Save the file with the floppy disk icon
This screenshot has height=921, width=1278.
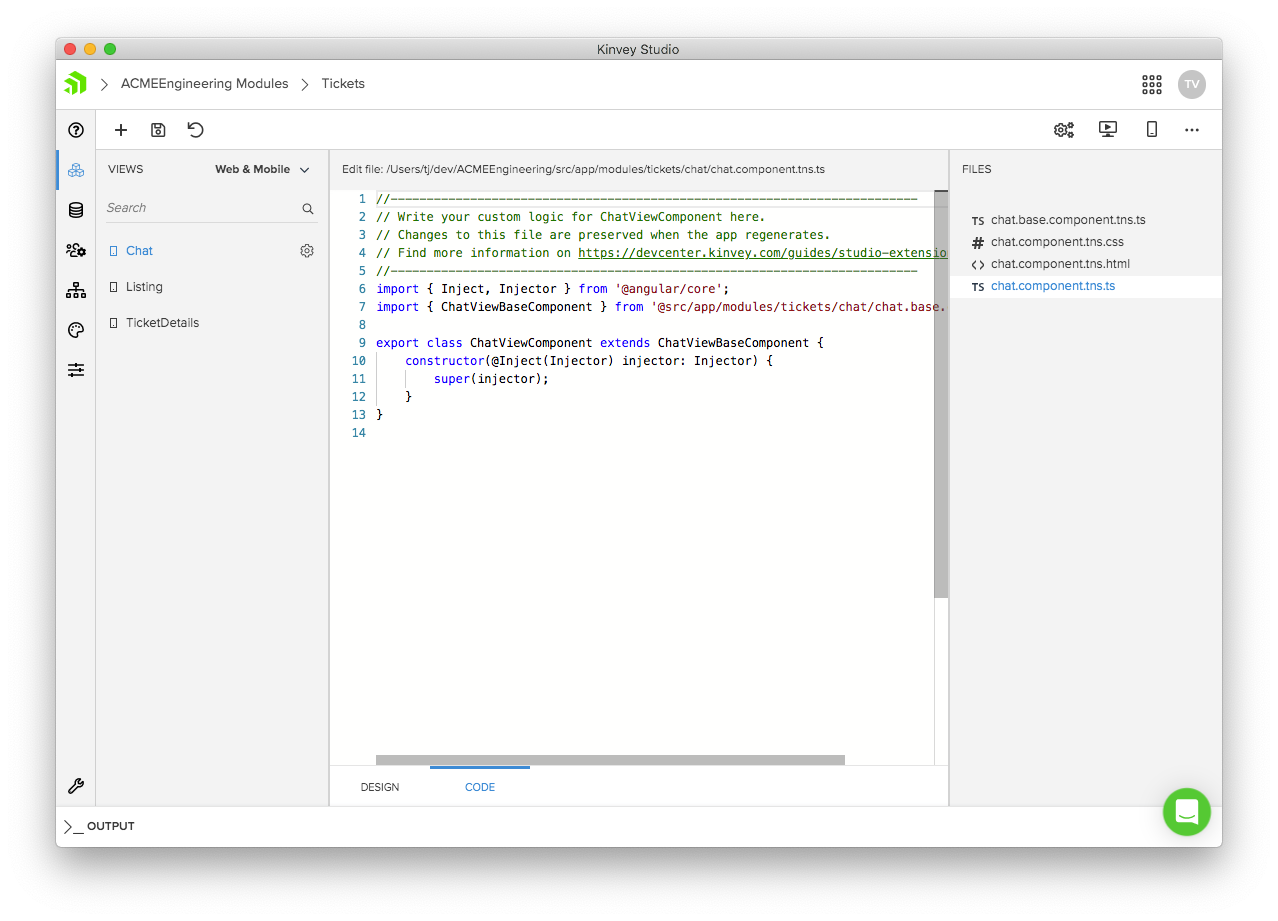click(158, 130)
